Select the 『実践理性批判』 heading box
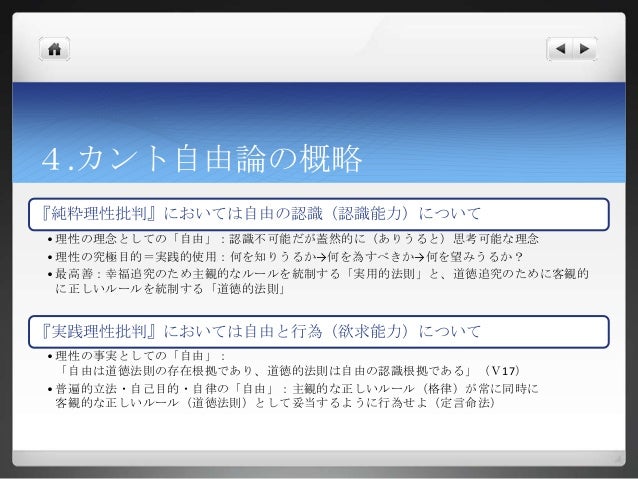Image resolution: width=638 pixels, height=479 pixels. (319, 332)
